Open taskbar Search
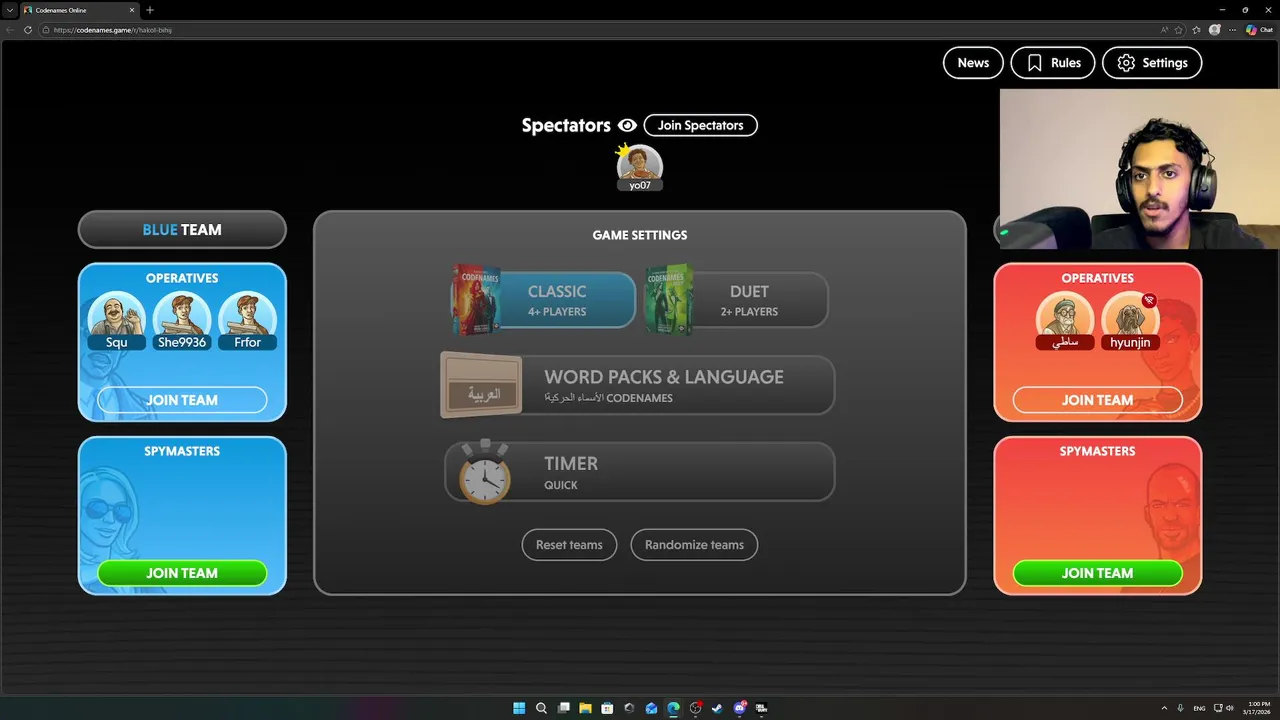The width and height of the screenshot is (1280, 720). pyautogui.click(x=541, y=708)
